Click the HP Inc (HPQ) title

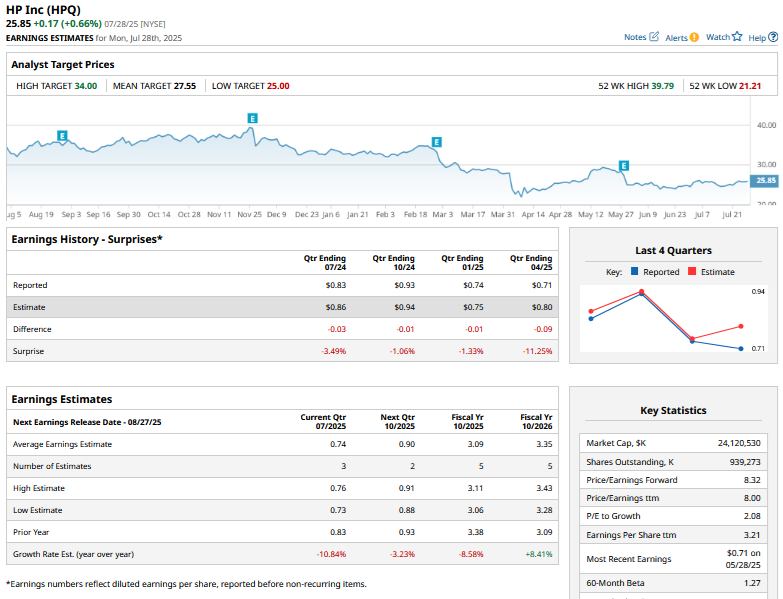[43, 10]
